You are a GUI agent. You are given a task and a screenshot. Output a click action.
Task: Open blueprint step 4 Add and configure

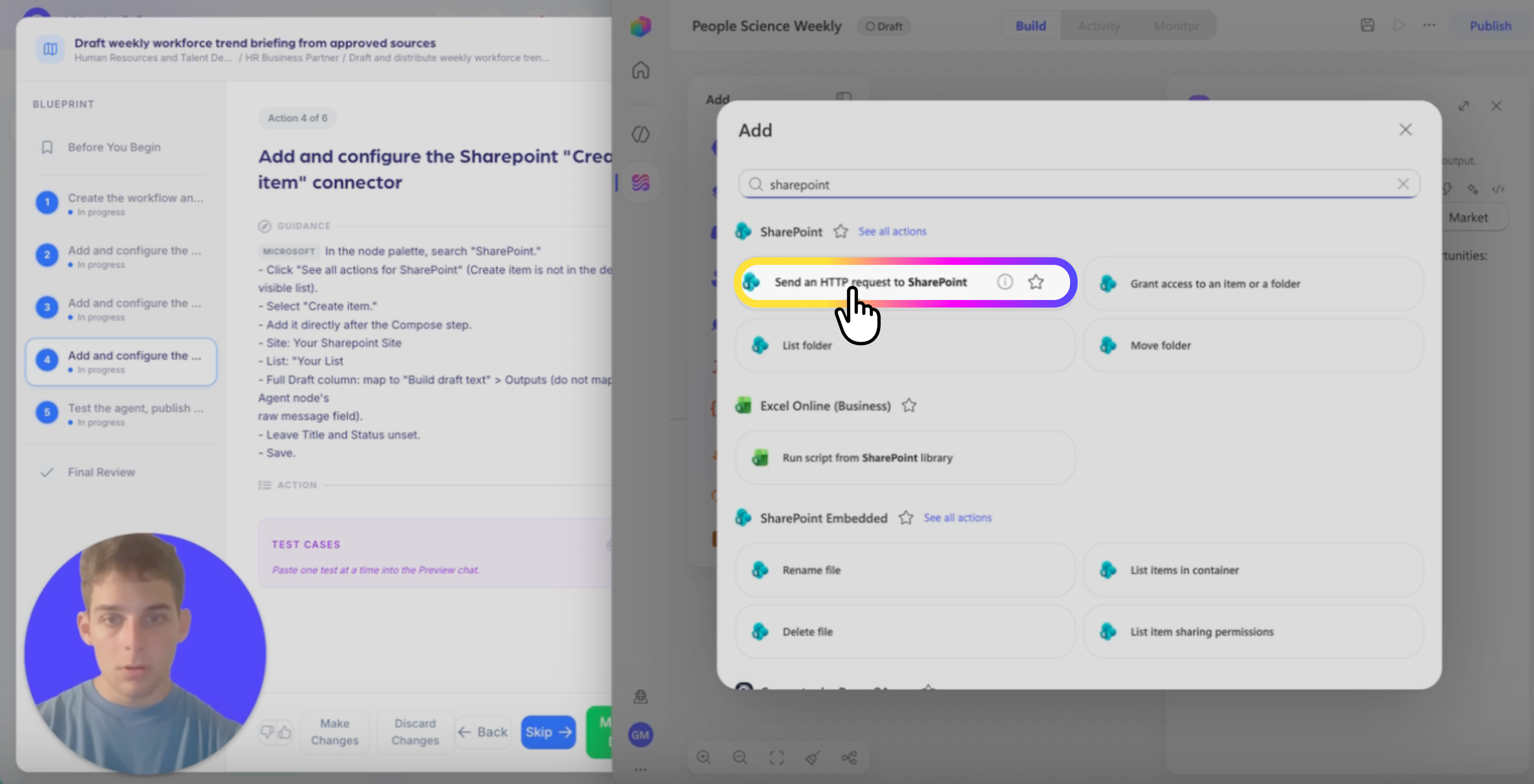point(122,361)
